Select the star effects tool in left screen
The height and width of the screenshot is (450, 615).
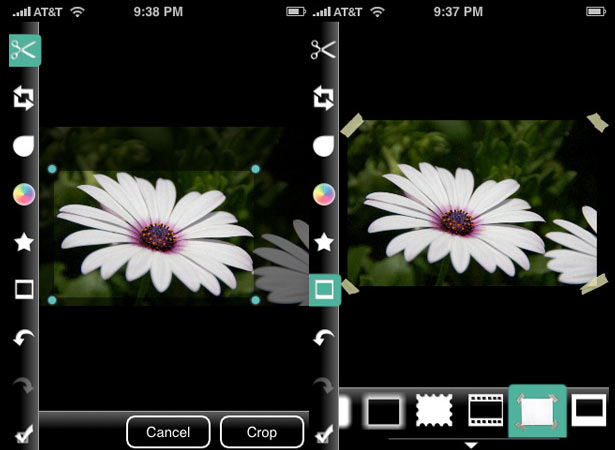pyautogui.click(x=24, y=242)
